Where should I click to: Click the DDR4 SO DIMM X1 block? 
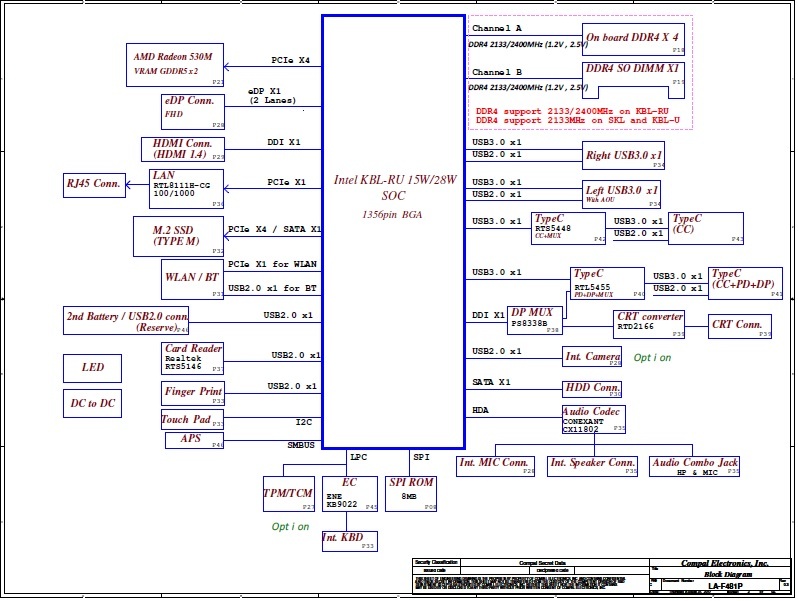tap(633, 80)
